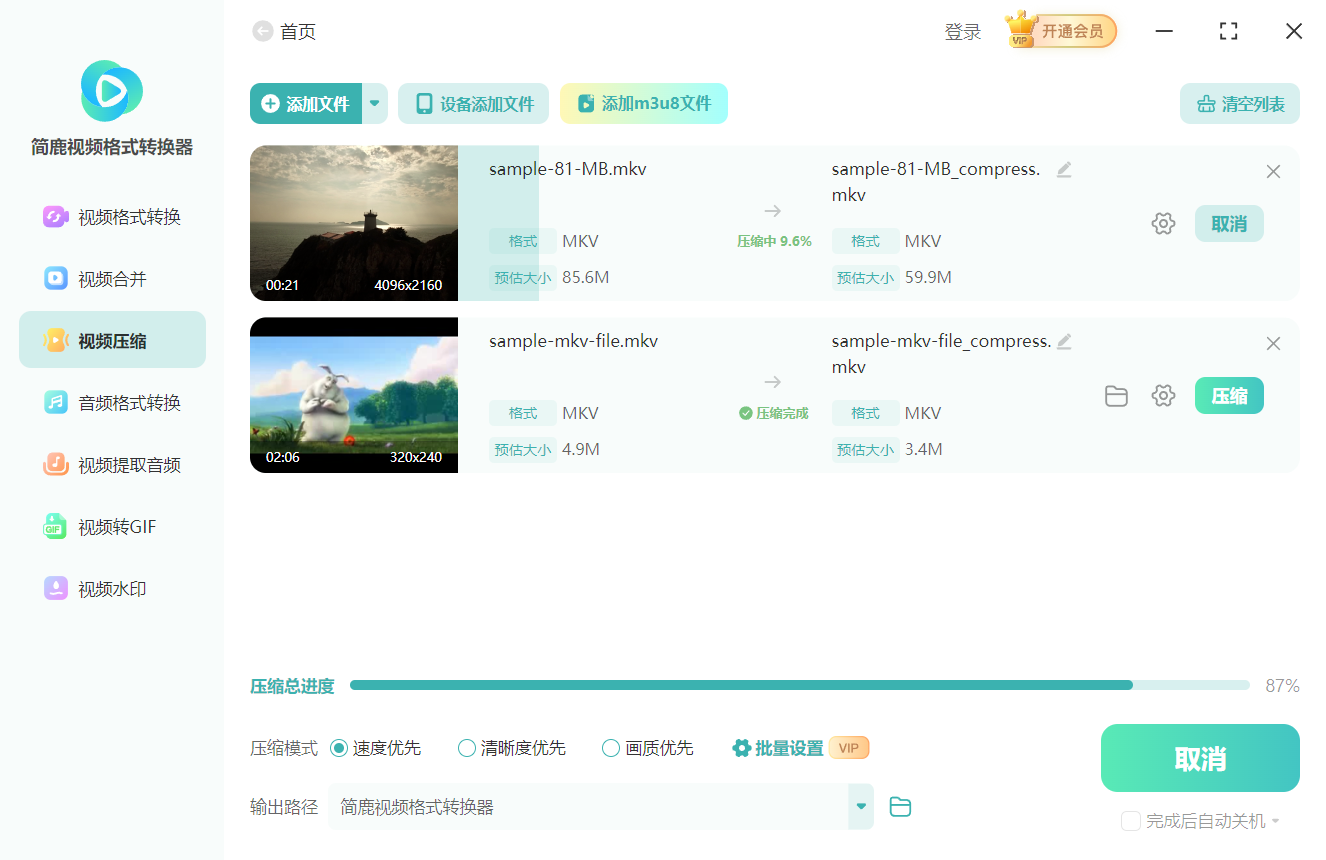Remove sample-81-MB.mkv with its X icon
This screenshot has height=860, width=1326.
(x=1273, y=172)
